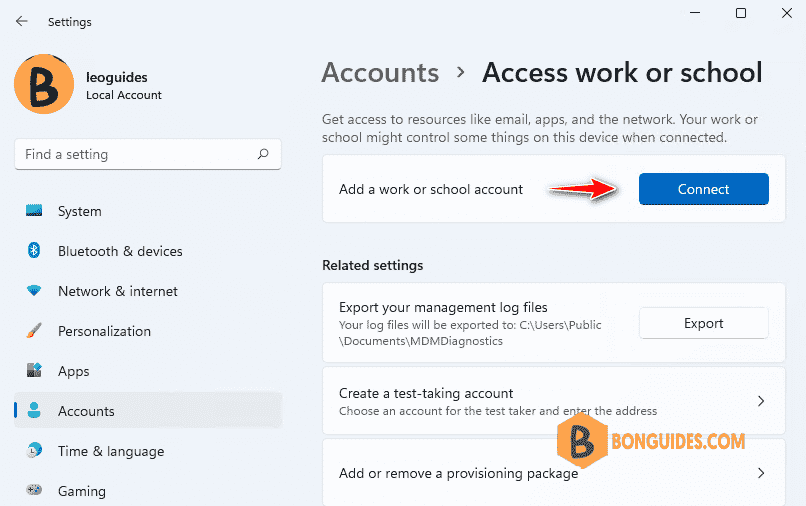Click the leoguides profile avatar

(x=44, y=84)
